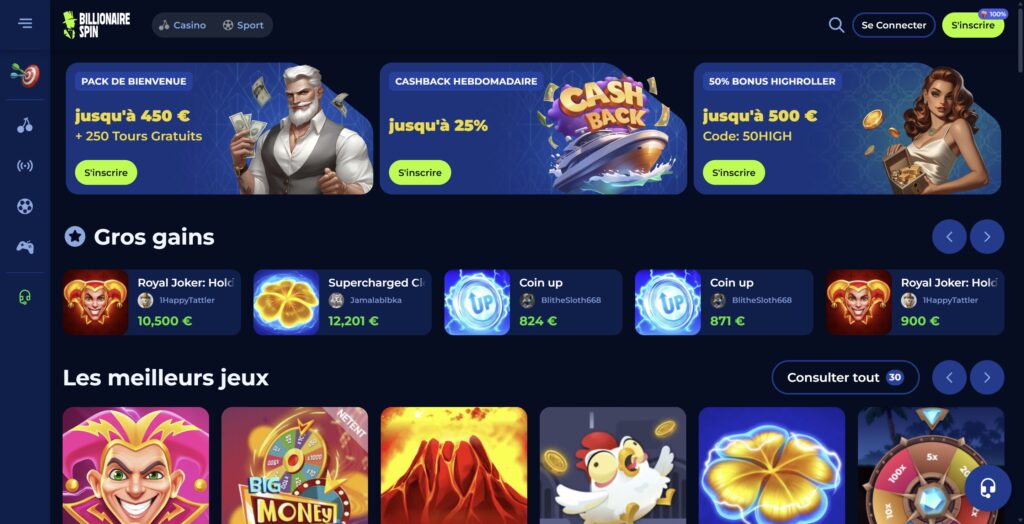
Task: Click Consulter tout 30 button
Action: [845, 378]
